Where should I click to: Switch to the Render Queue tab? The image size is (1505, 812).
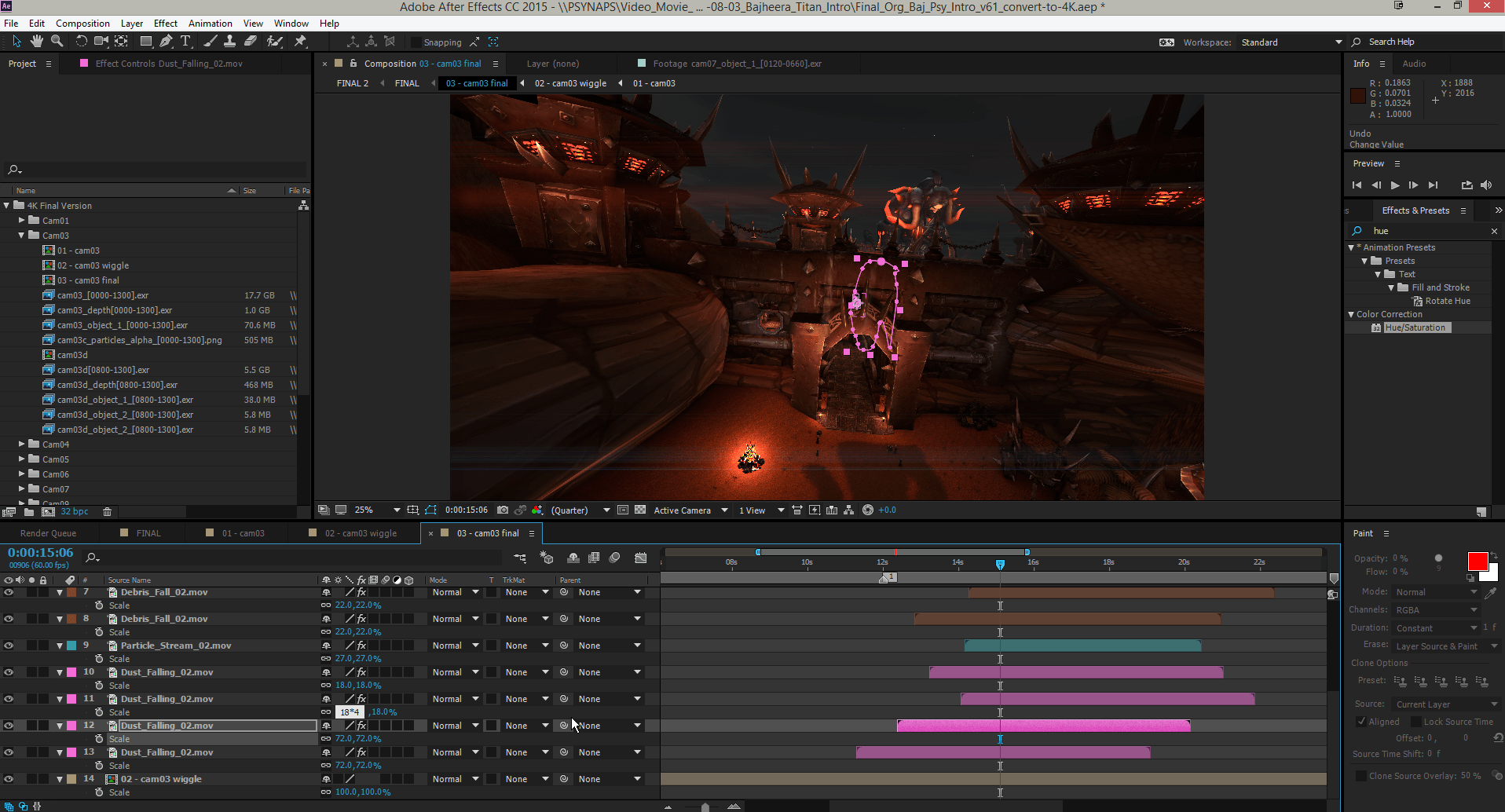click(48, 533)
